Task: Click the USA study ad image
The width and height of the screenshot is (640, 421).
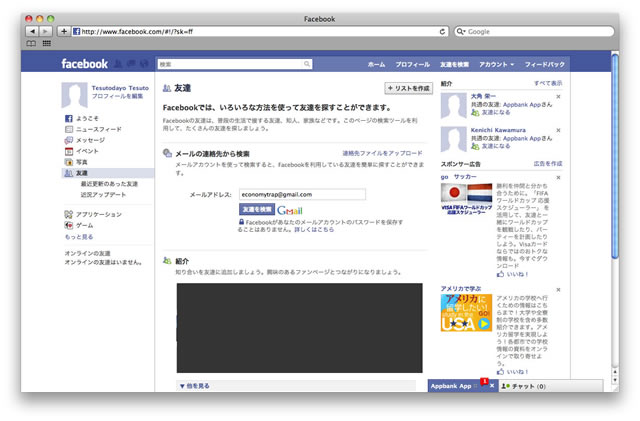Action: tap(466, 313)
